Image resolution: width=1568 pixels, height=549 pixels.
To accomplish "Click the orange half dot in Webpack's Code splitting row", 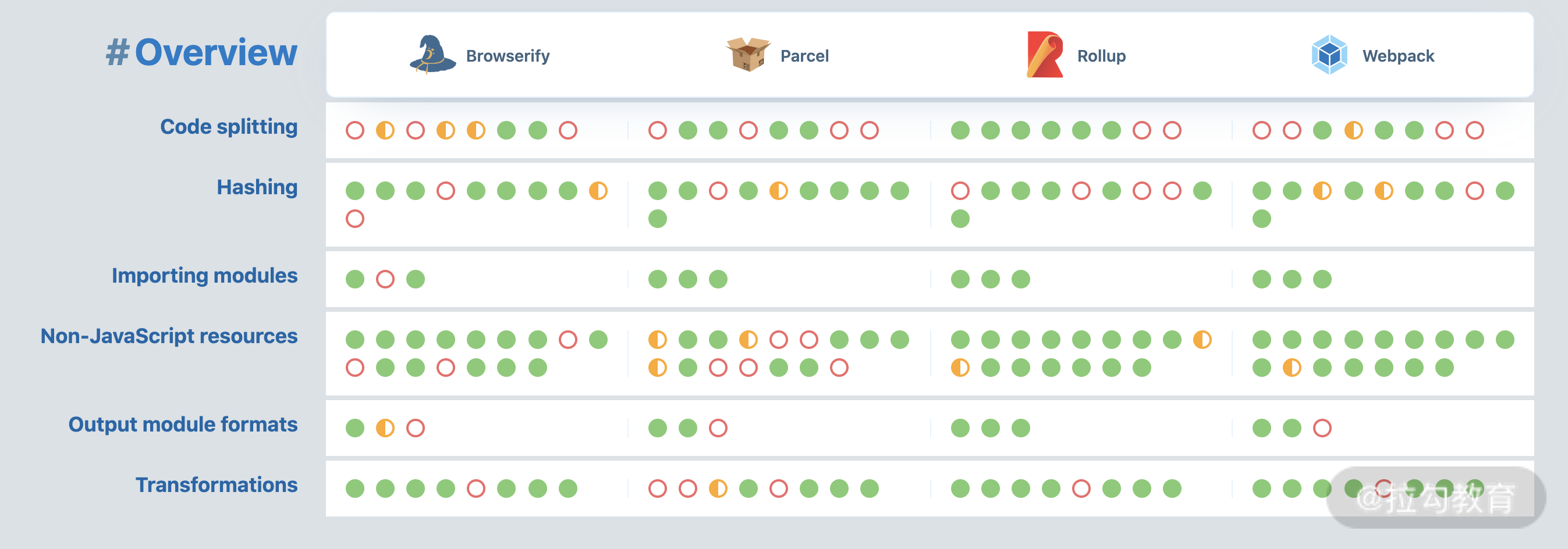I will (x=1353, y=131).
